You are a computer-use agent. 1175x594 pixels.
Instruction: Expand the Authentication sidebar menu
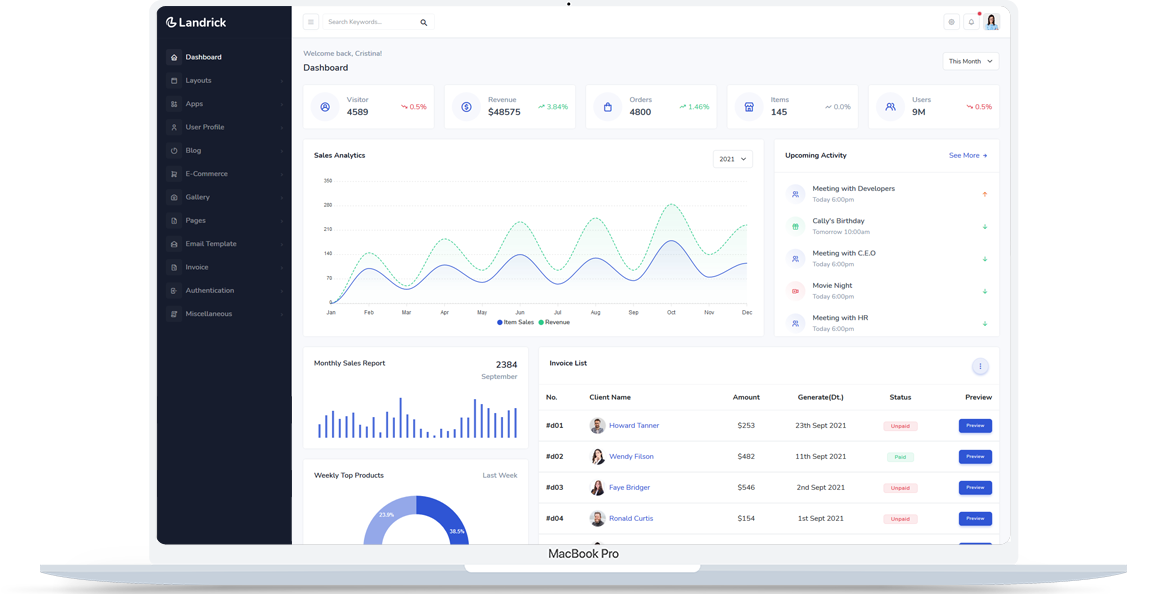click(210, 291)
